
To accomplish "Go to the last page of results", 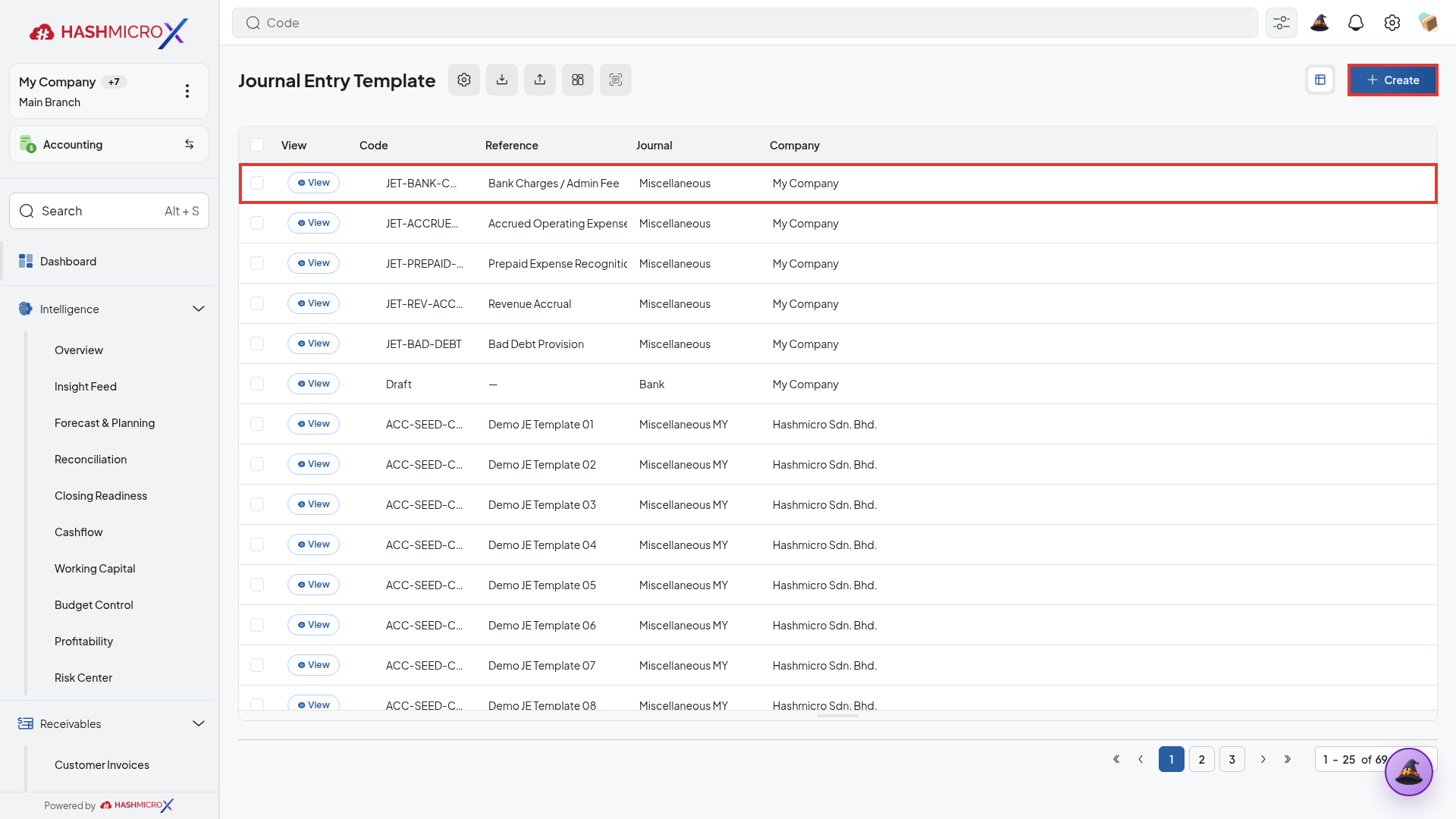I will (1288, 759).
